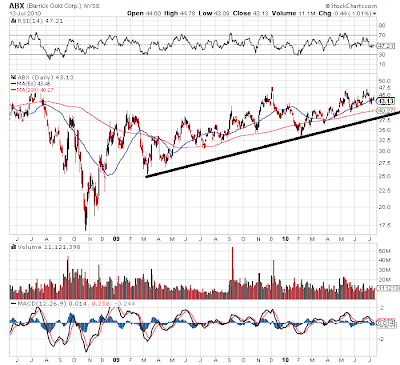Click the 20.0 price axis label
The height and width of the screenshot is (365, 400).
pyautogui.click(x=385, y=207)
